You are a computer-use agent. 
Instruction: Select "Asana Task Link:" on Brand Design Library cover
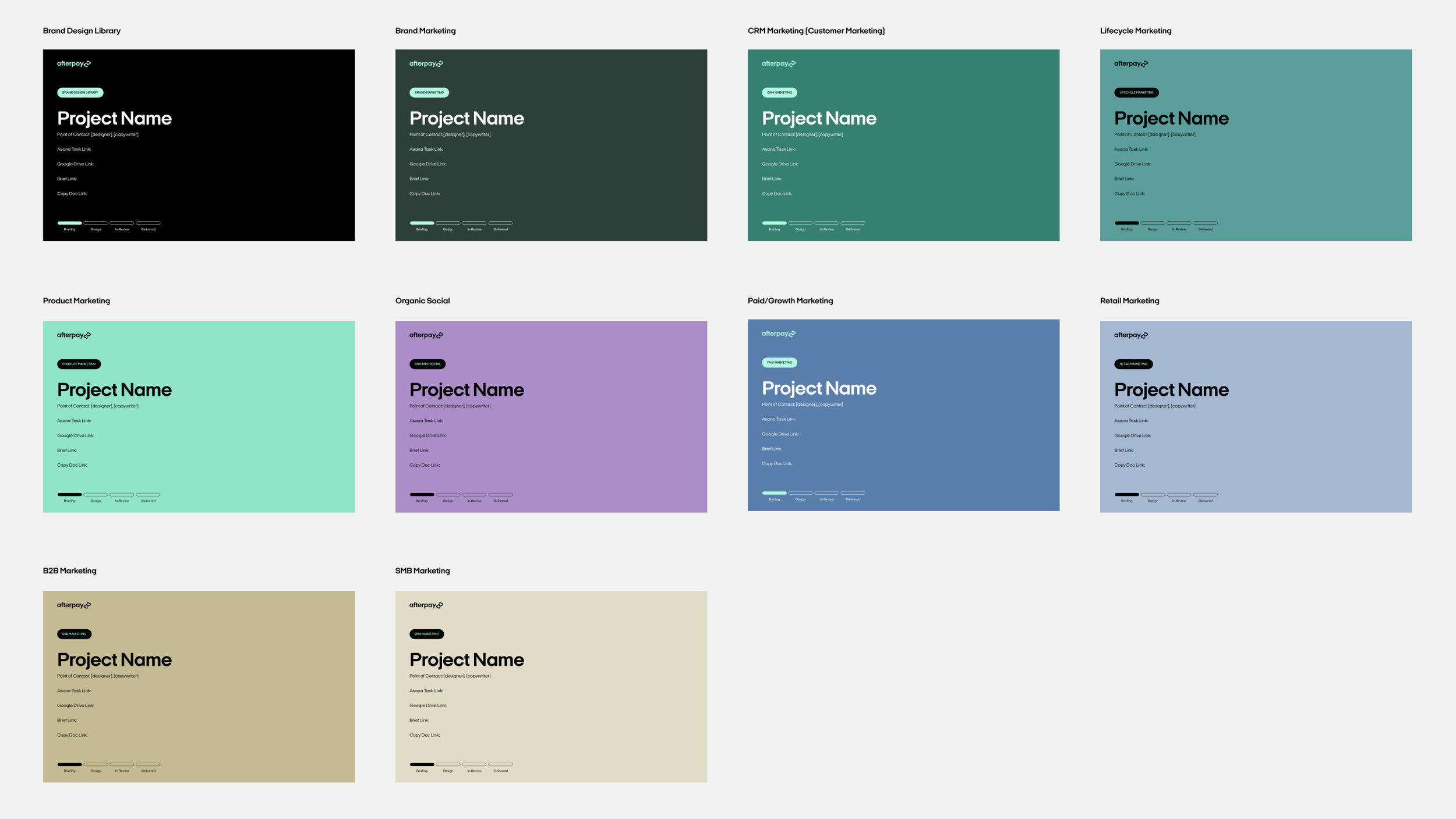pos(74,150)
